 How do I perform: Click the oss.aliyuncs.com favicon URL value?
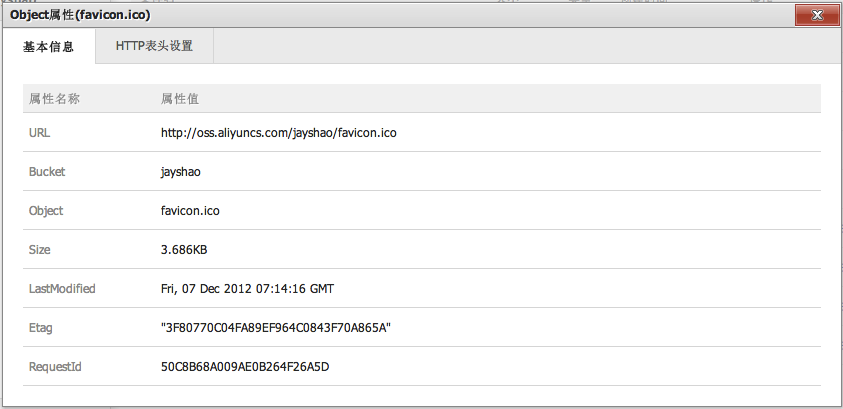tap(279, 132)
